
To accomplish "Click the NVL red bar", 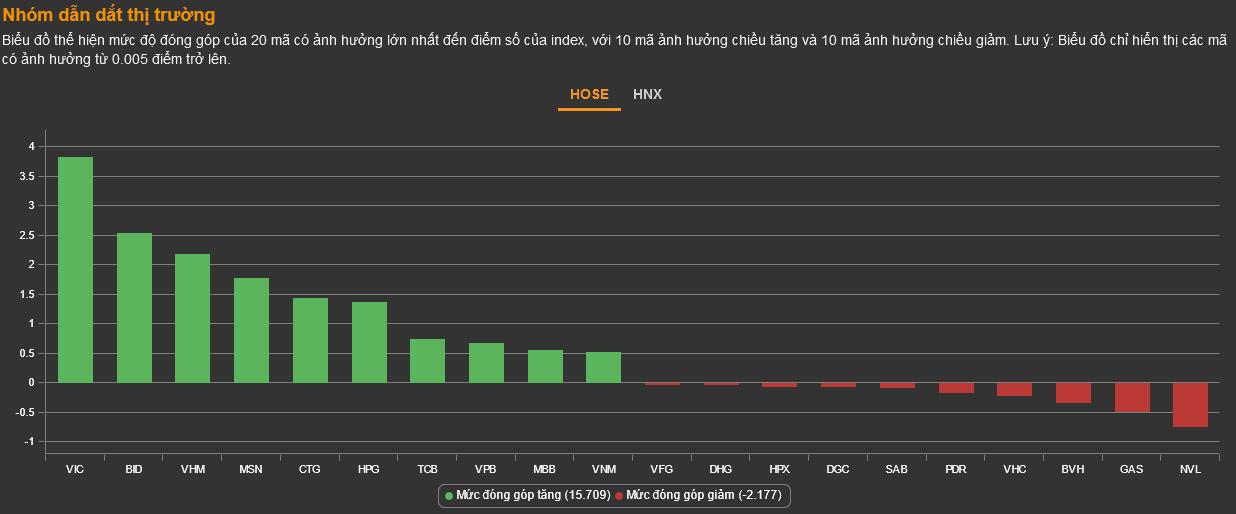I will tap(1190, 405).
